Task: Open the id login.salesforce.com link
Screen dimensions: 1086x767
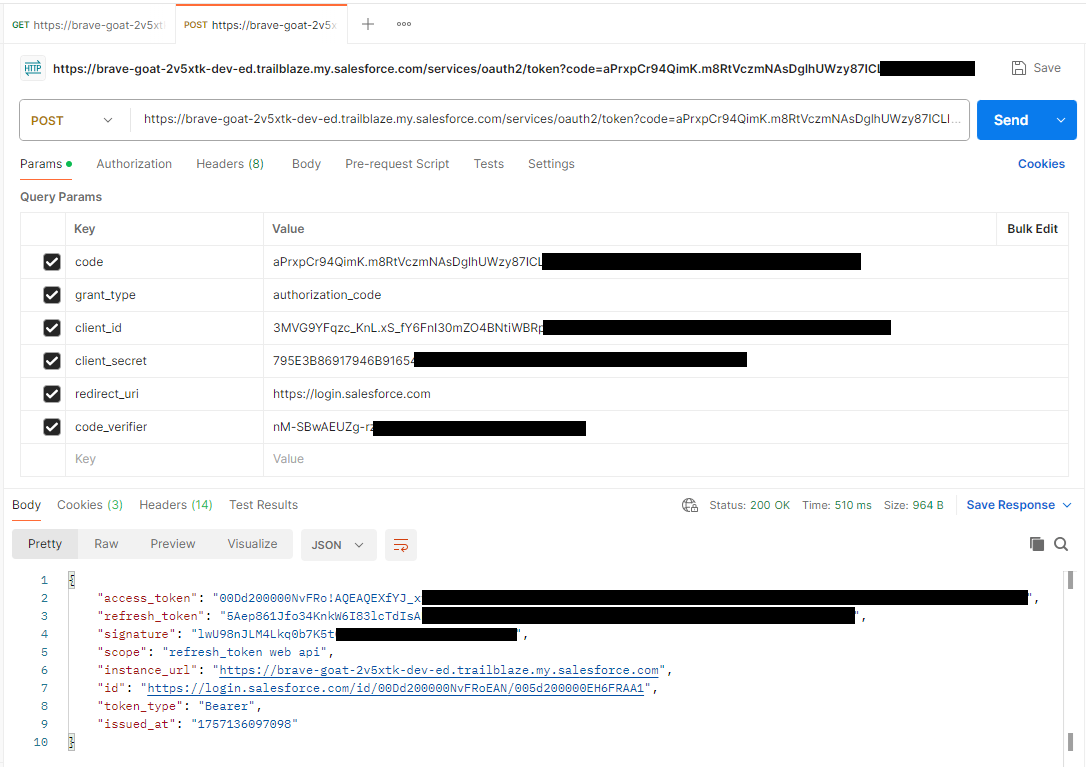Action: tap(395, 688)
